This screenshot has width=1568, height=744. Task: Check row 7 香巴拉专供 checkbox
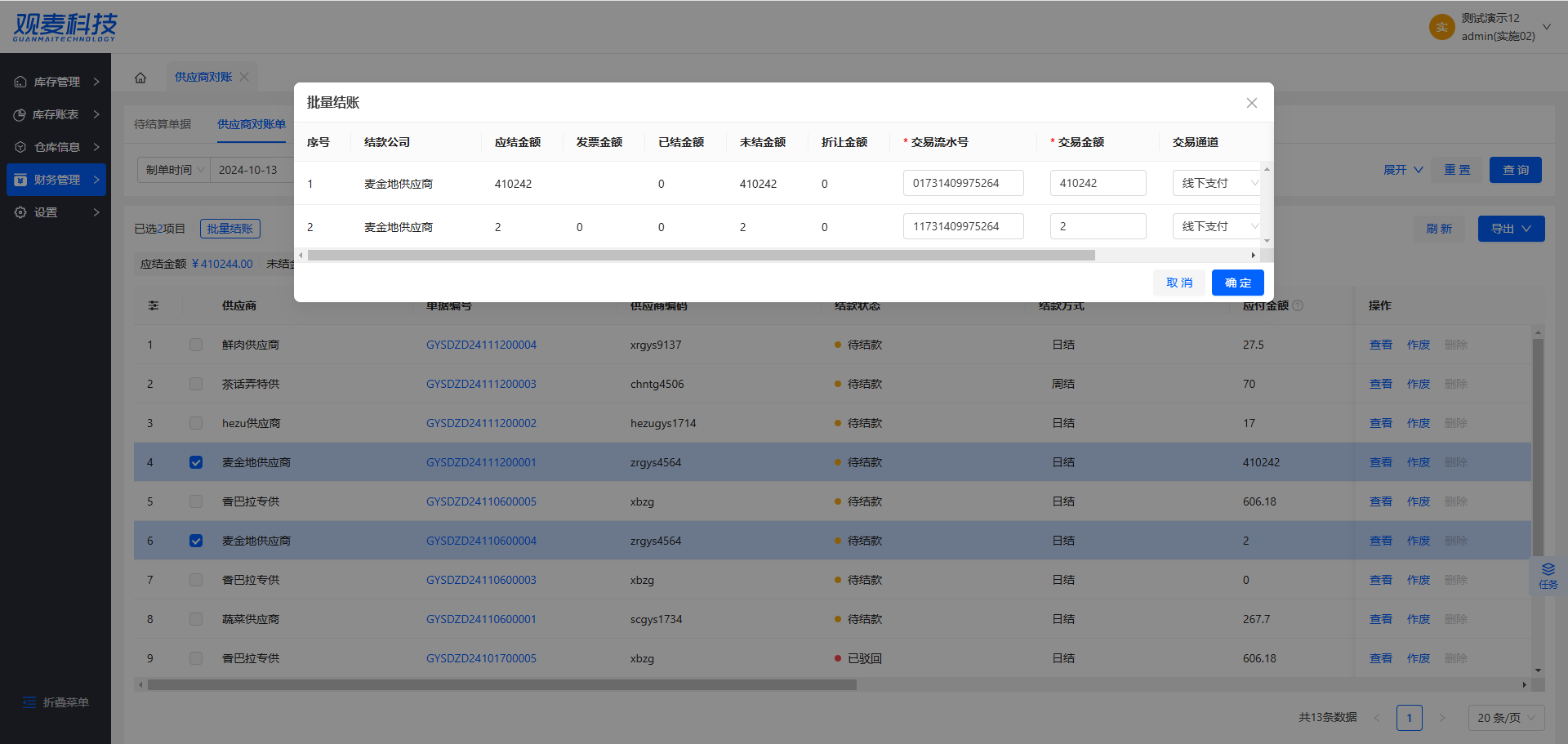tap(196, 580)
